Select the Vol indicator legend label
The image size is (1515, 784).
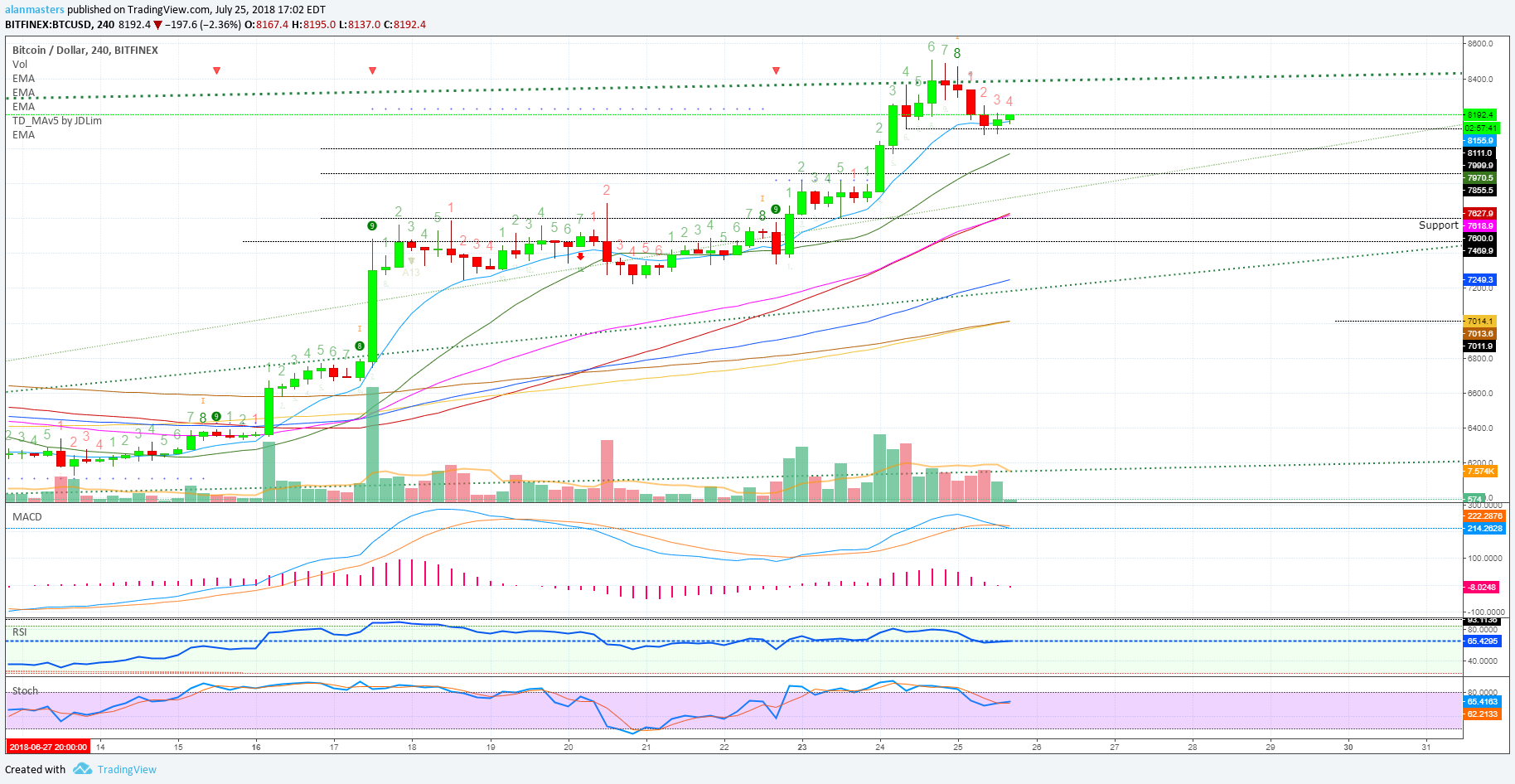[x=20, y=65]
